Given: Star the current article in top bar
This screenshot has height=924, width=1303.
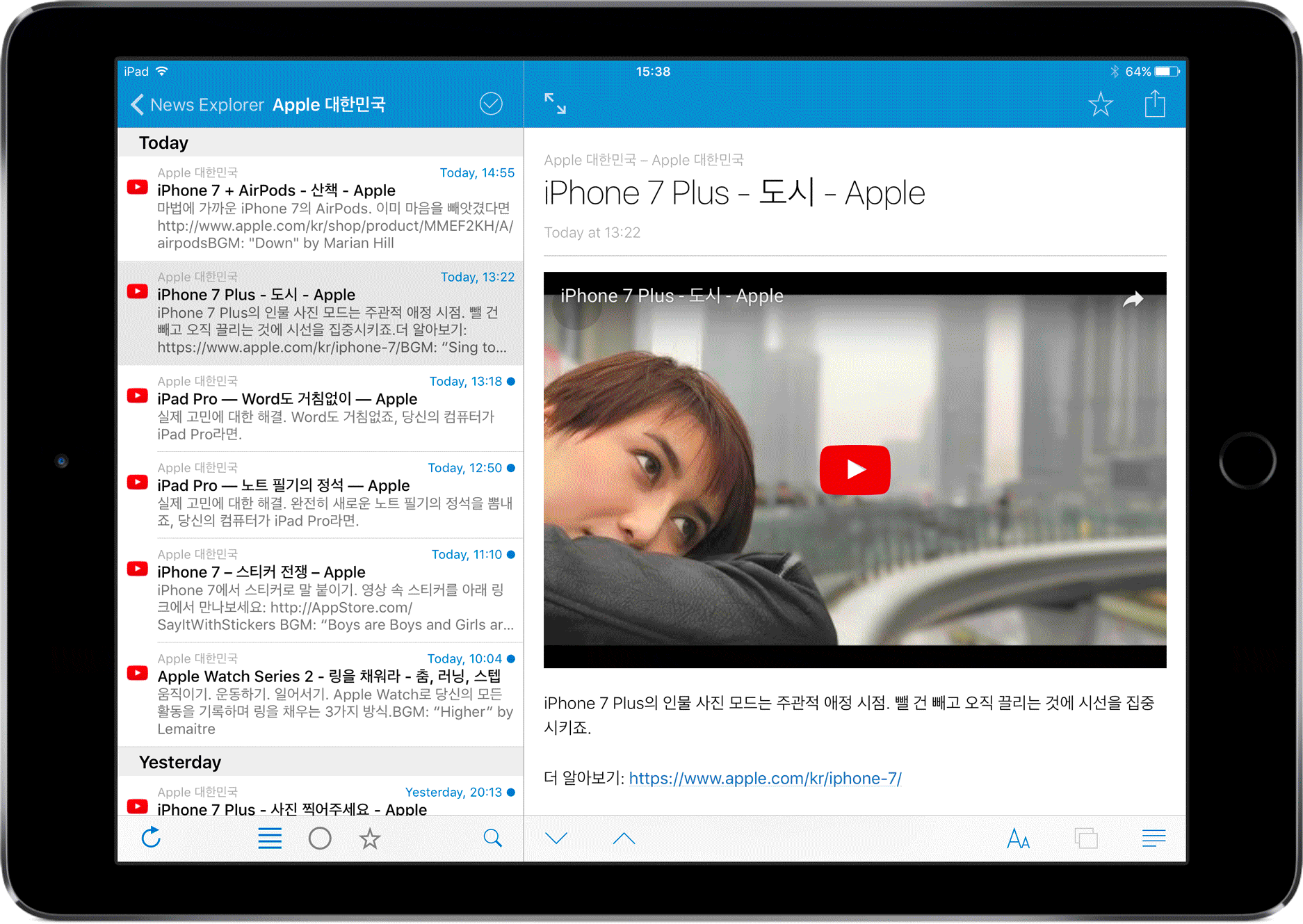Looking at the screenshot, I should [x=1101, y=104].
